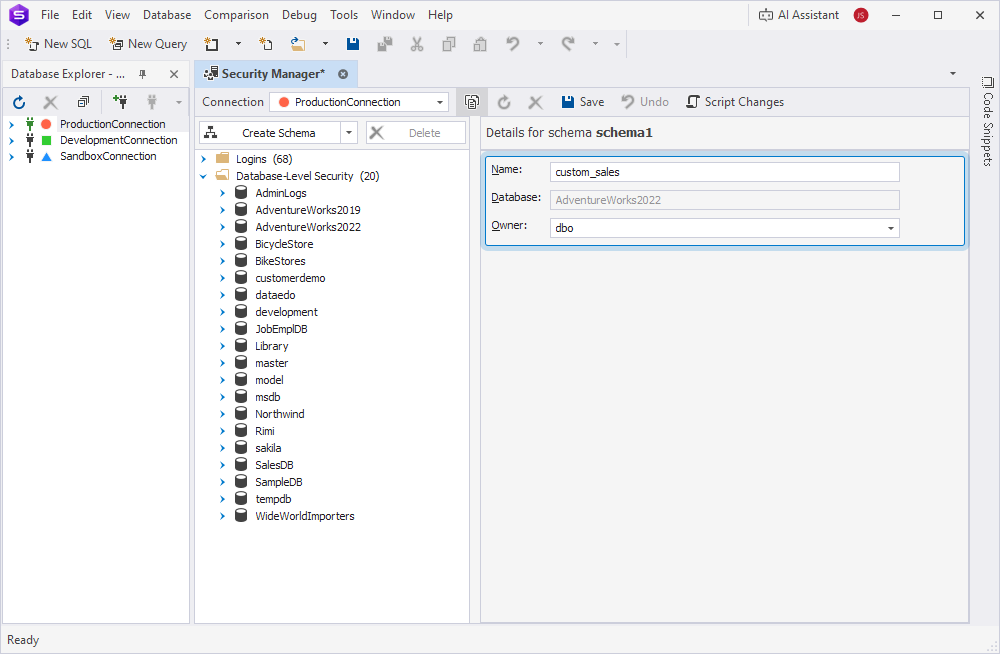Cut using the scissors toolbar icon
Screen dimensions: 1000x654
pos(416,44)
